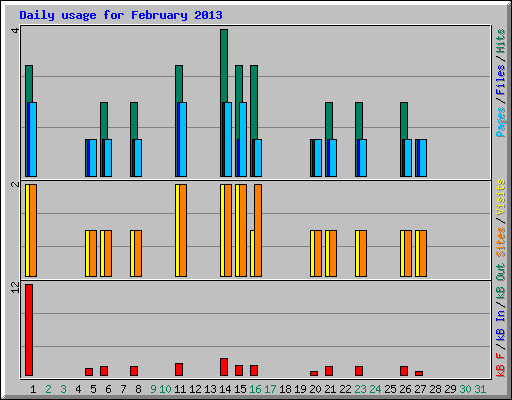Select day label 21 on the x-axis
512x400 pixels.
point(330,389)
